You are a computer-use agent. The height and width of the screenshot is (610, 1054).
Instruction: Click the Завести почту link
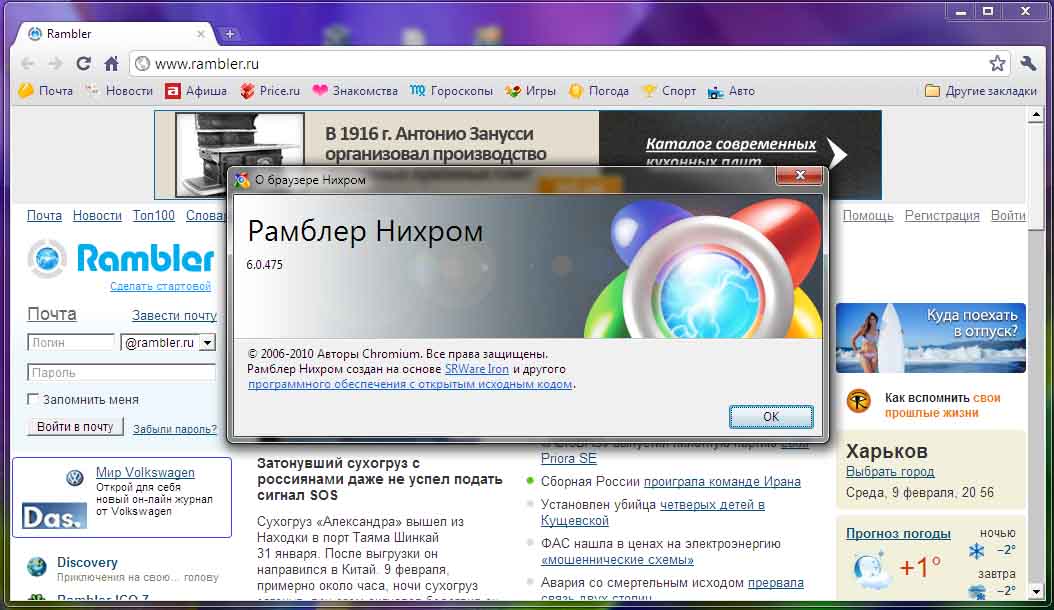coord(174,315)
